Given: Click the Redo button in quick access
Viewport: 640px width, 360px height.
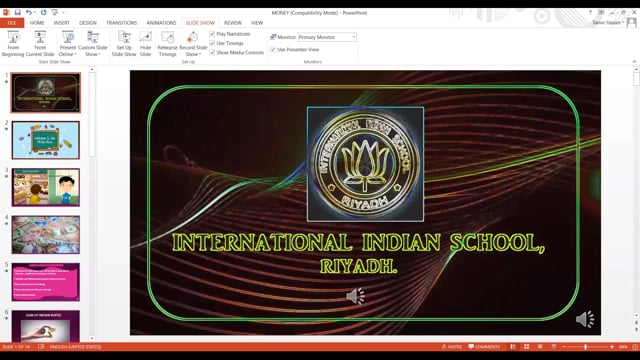Looking at the screenshot, I should point(43,13).
